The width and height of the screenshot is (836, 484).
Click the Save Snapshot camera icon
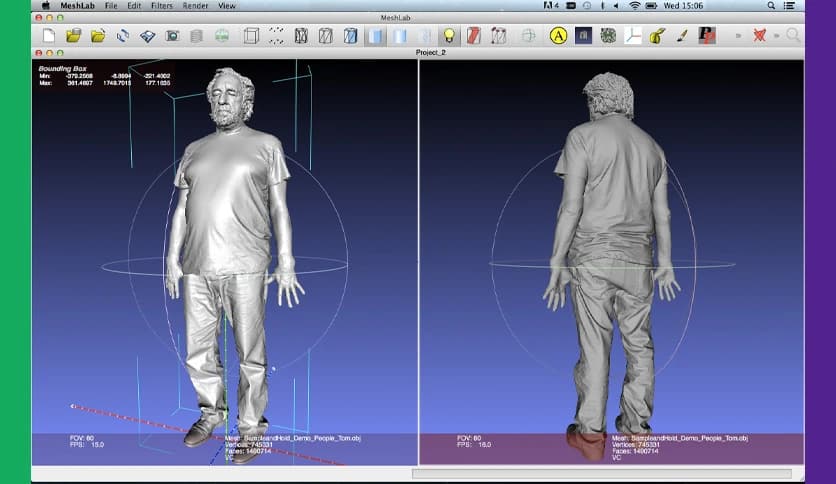pos(172,36)
